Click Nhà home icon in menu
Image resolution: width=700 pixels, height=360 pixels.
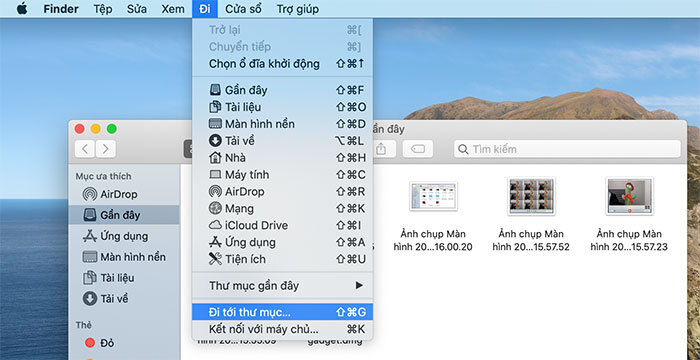[215, 158]
